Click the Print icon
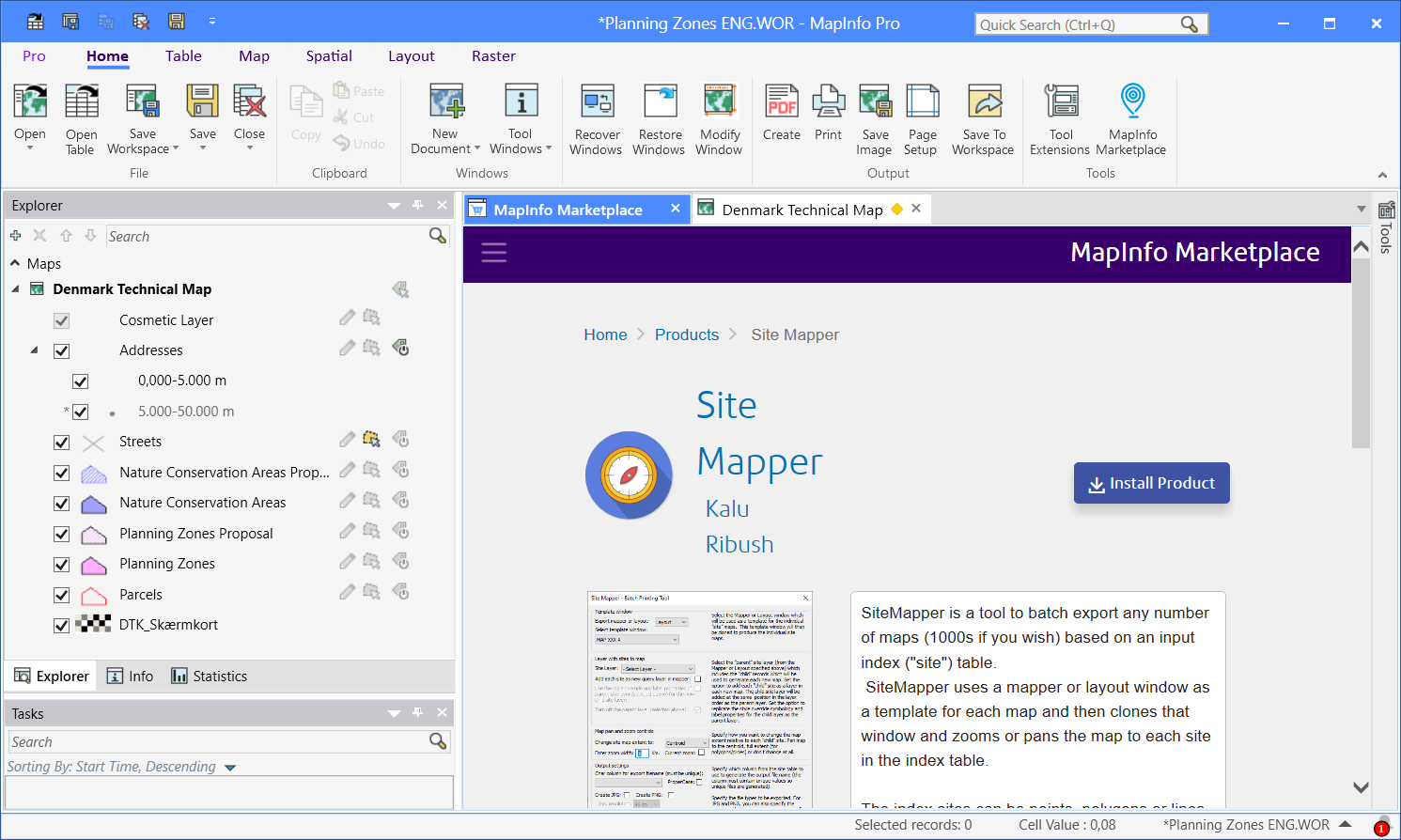This screenshot has height=840, width=1401. (x=828, y=101)
